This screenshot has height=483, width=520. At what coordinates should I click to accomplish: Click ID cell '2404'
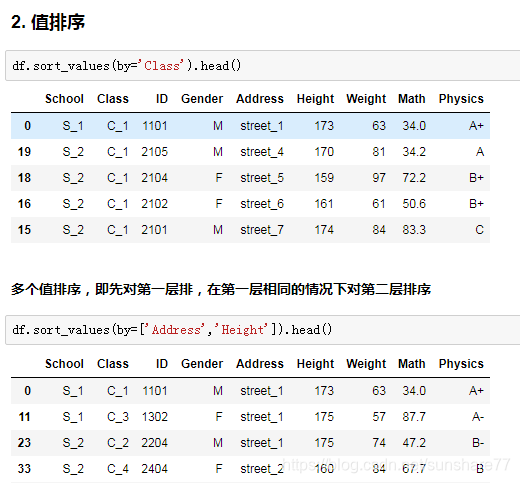pos(155,469)
